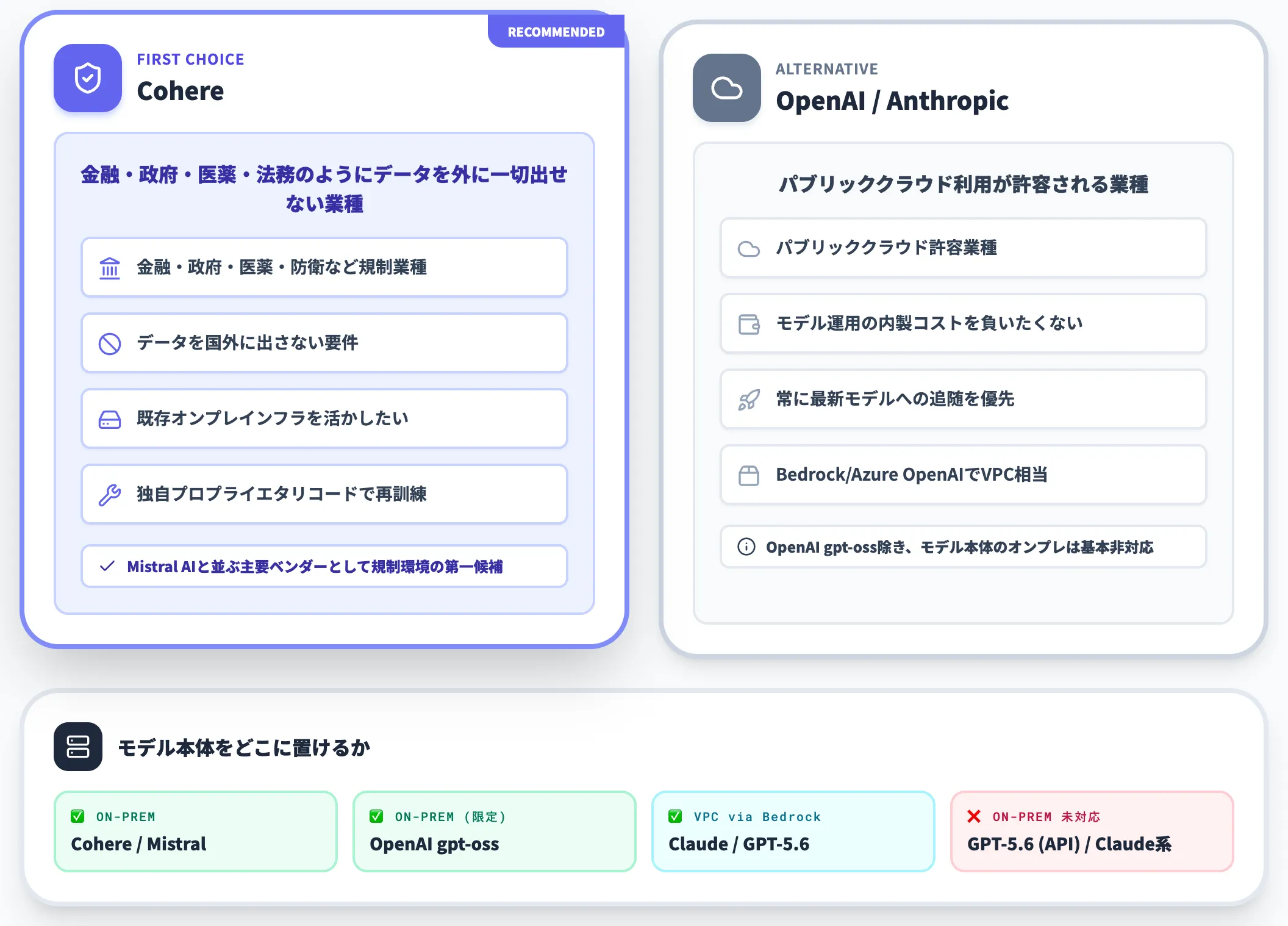
Task: Click the モデル本体をどこに置けるか title
Action: 244,747
